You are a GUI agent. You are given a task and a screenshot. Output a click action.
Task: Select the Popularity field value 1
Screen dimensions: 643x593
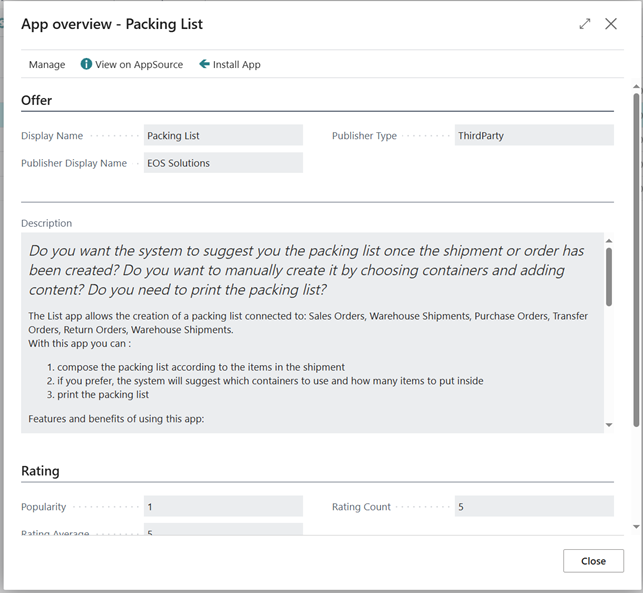click(x=223, y=506)
